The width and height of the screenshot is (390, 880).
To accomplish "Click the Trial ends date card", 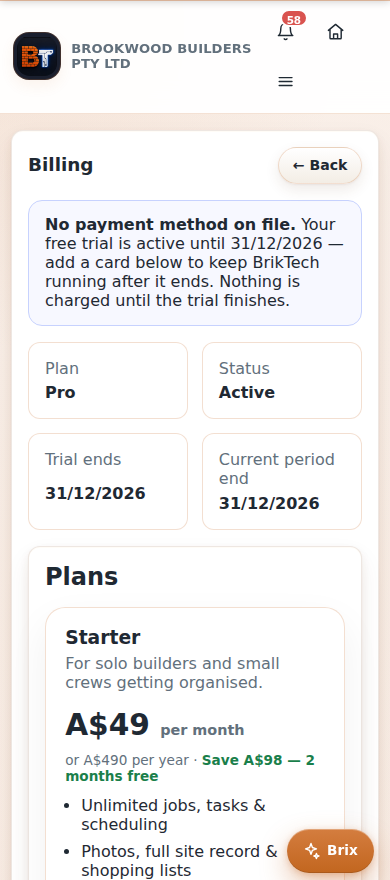I will [108, 482].
